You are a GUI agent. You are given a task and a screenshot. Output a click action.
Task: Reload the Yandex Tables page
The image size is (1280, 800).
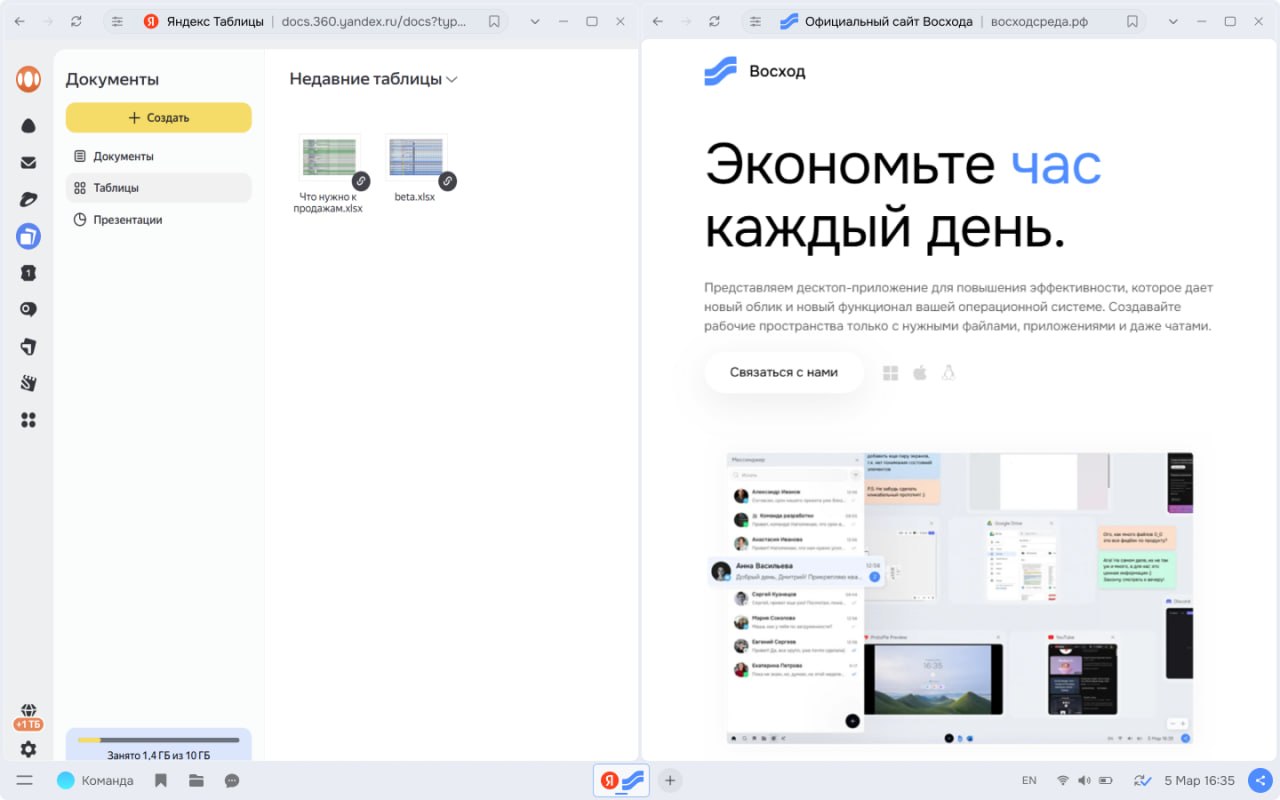[x=77, y=21]
